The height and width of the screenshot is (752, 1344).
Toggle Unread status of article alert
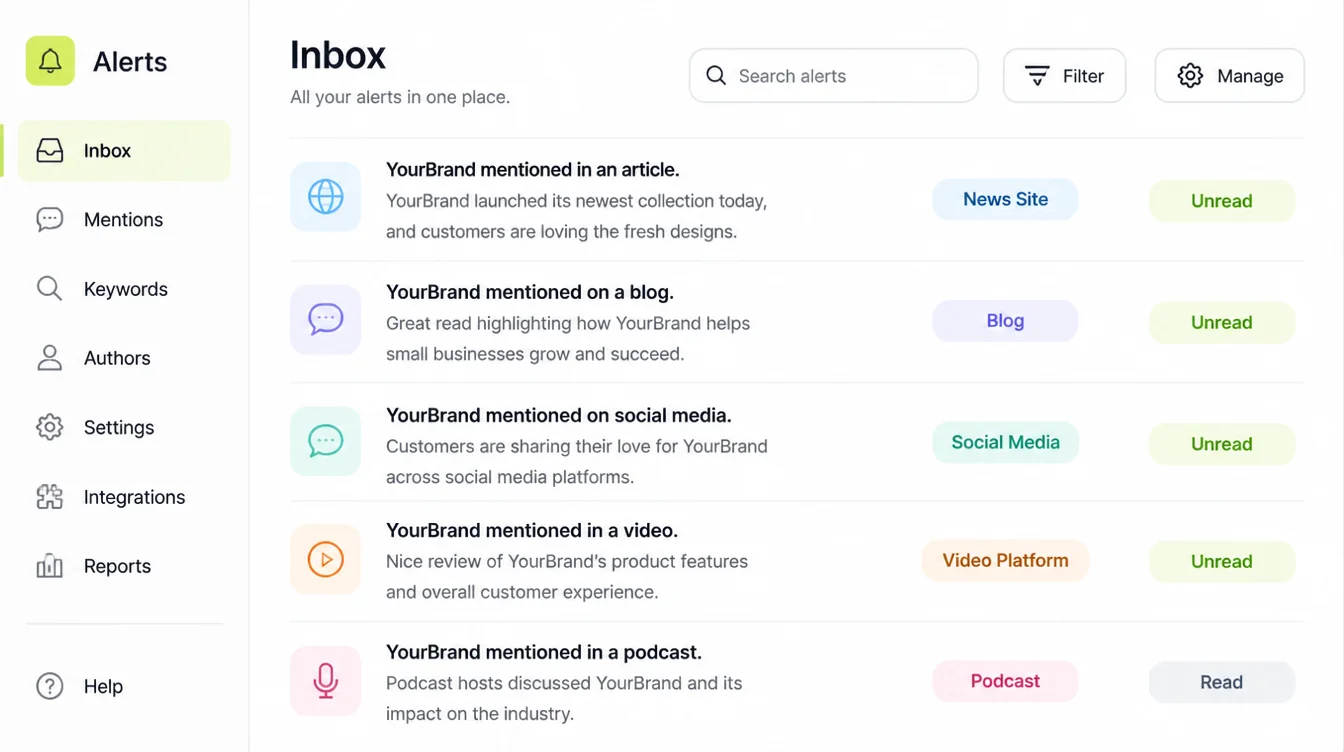tap(1222, 201)
